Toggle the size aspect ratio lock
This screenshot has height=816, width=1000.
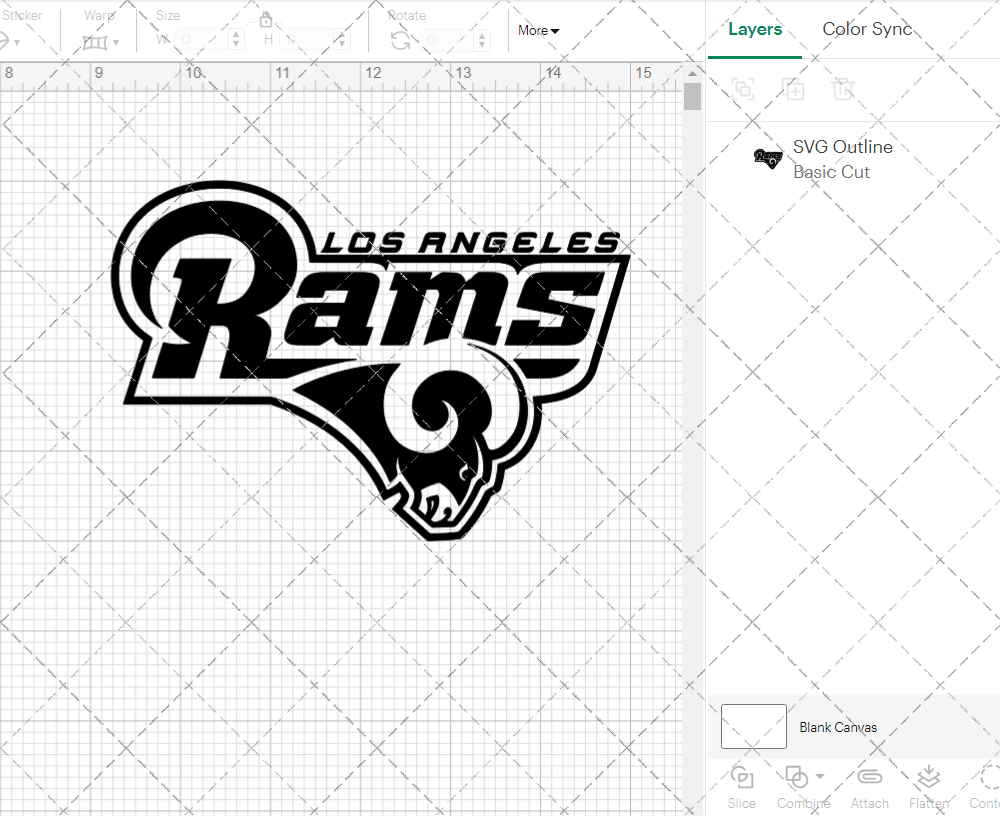266,20
